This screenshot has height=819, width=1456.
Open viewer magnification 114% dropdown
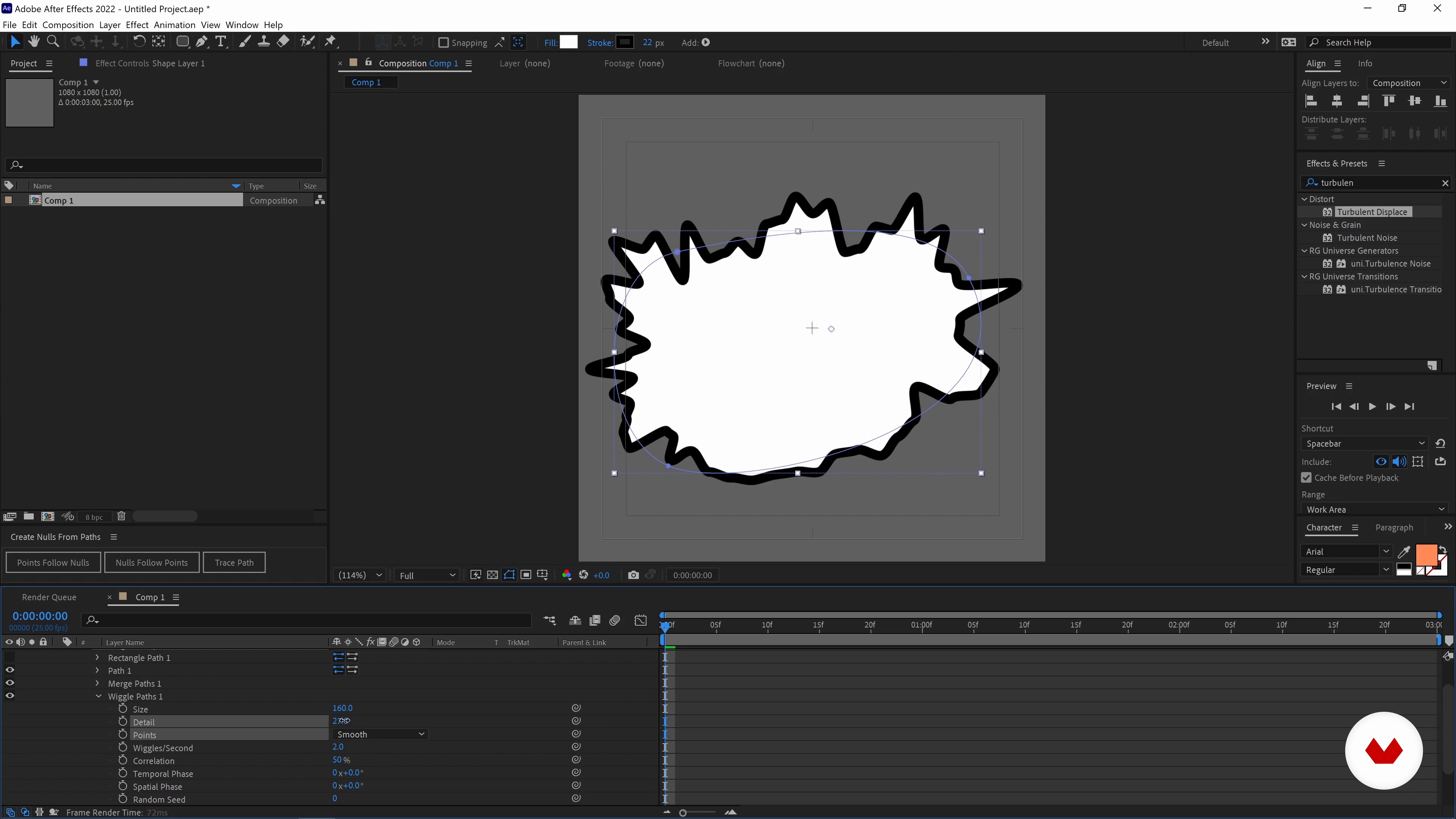(360, 575)
